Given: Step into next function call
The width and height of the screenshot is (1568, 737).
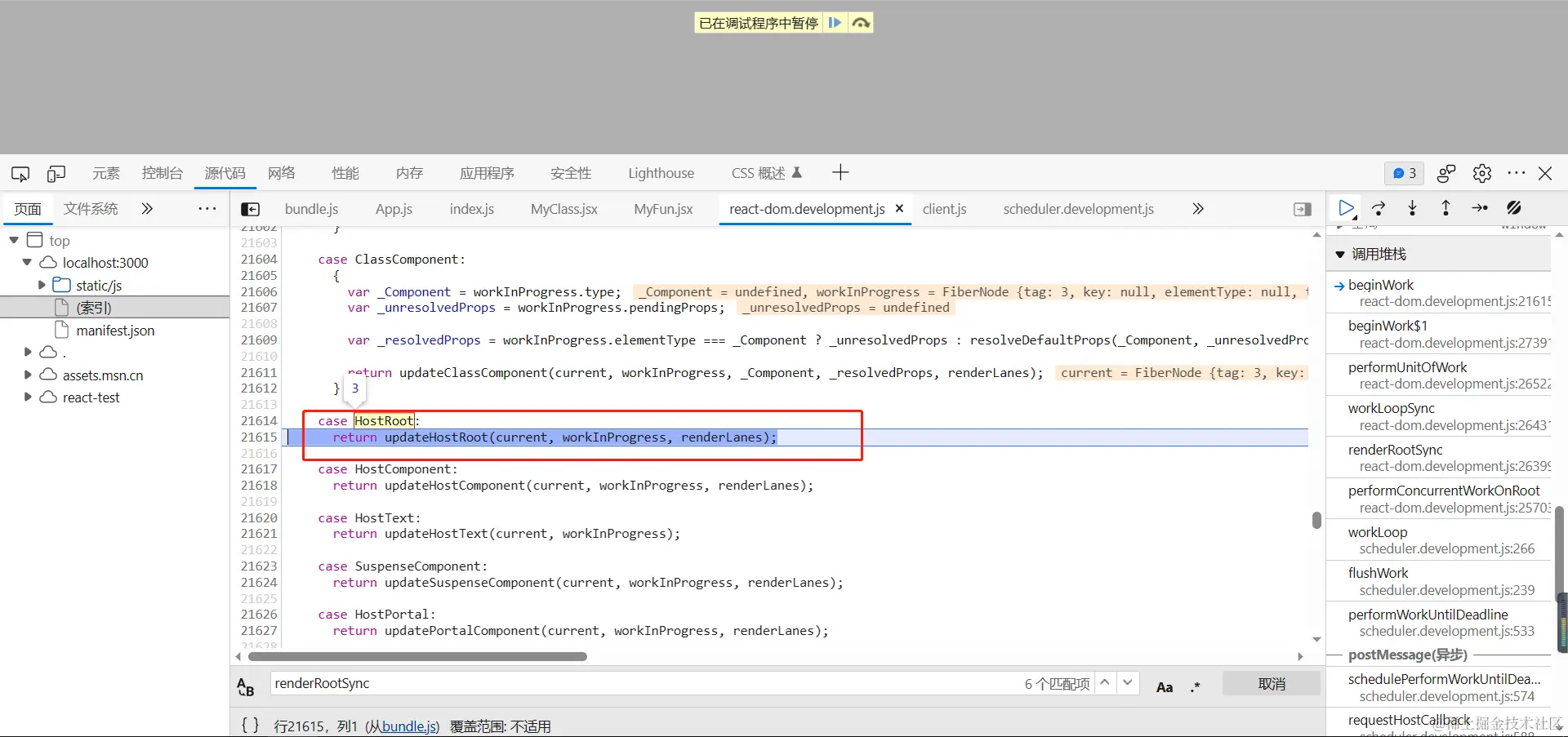Looking at the screenshot, I should tap(1412, 208).
